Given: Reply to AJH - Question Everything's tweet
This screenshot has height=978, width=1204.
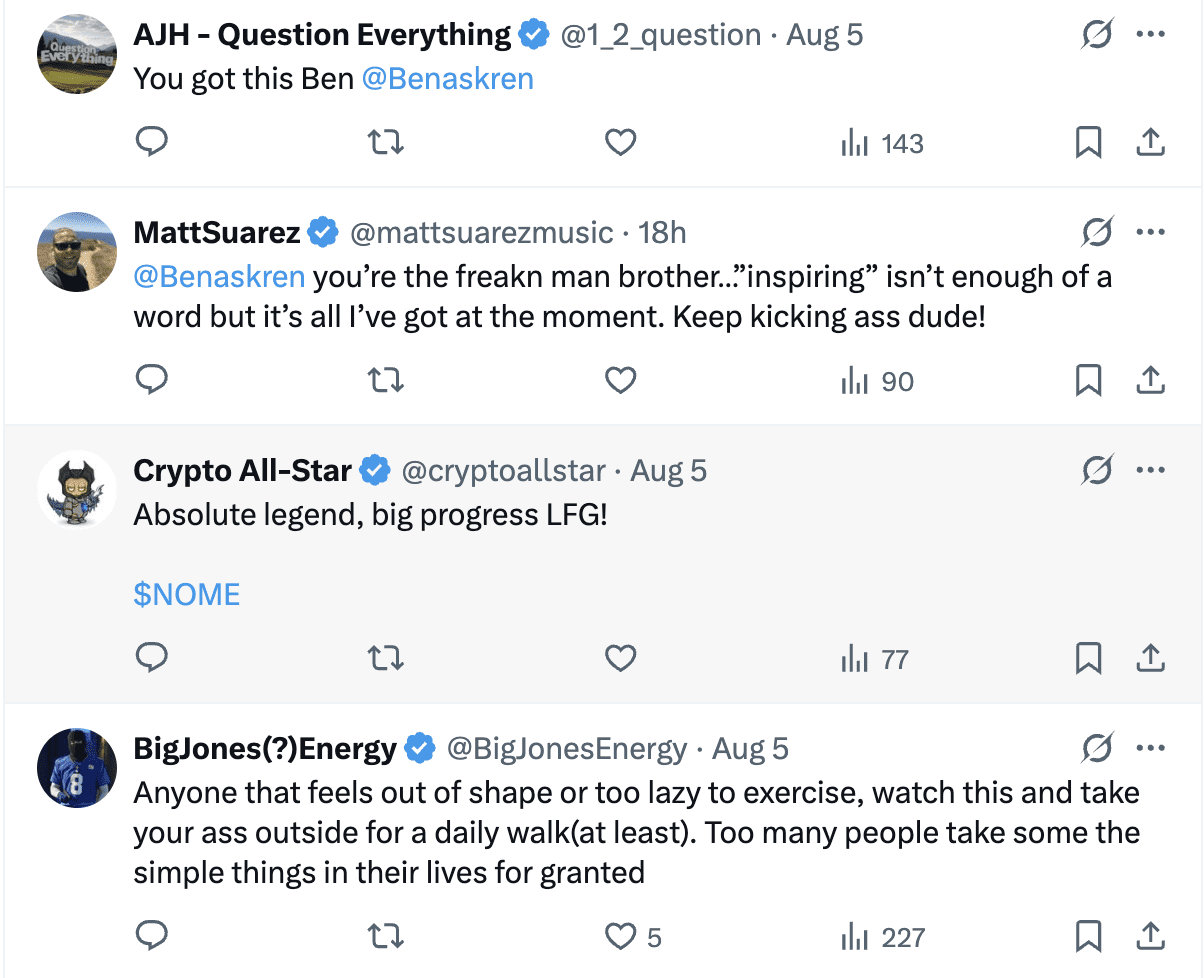Looking at the screenshot, I should click(151, 143).
